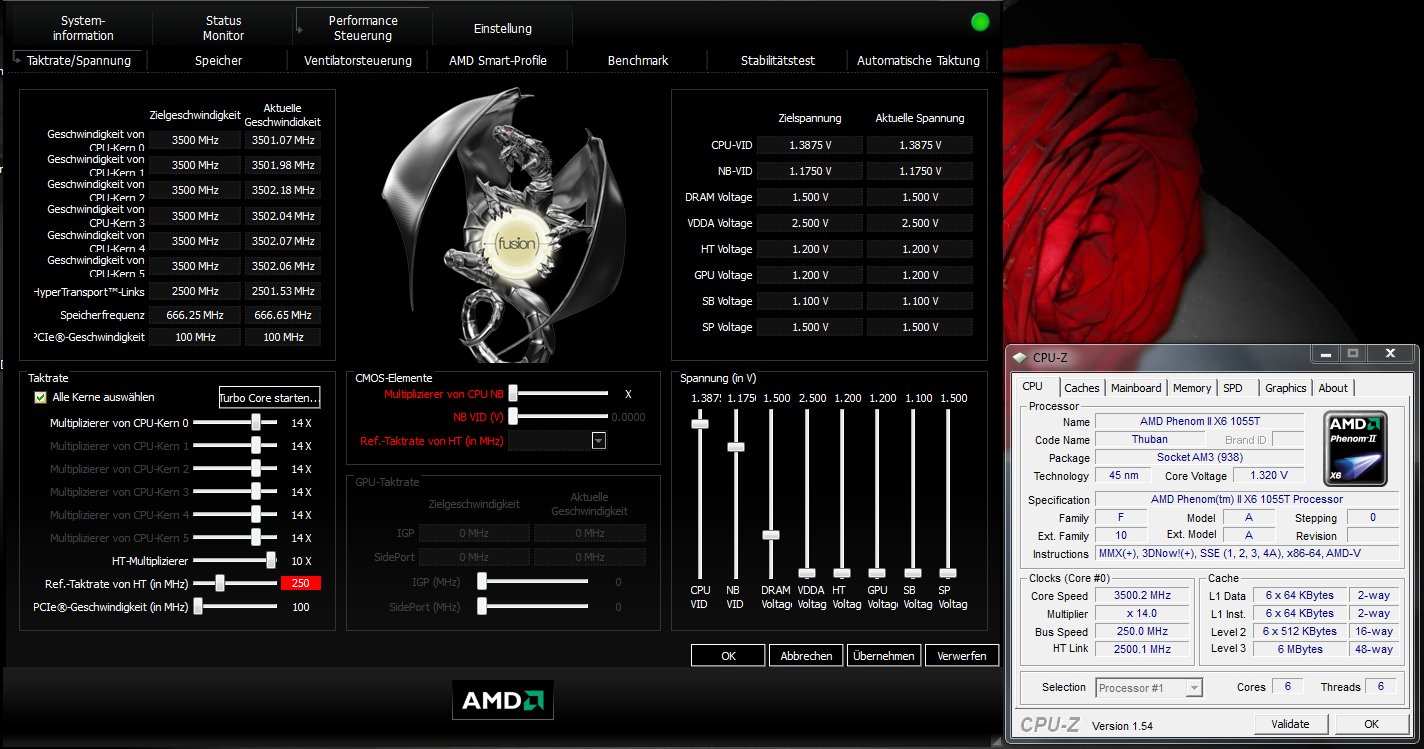Adjust the CPU VID voltage slider

pos(700,424)
